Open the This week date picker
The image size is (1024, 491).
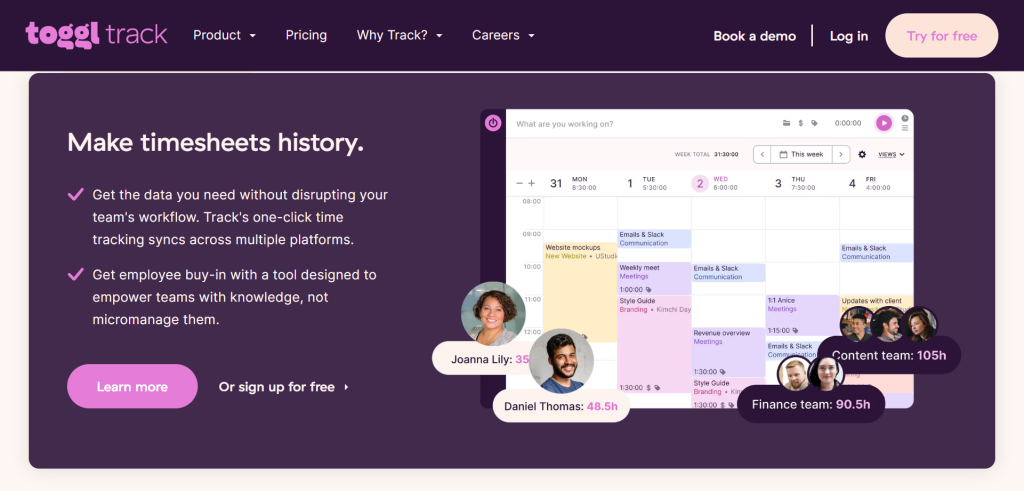point(801,155)
